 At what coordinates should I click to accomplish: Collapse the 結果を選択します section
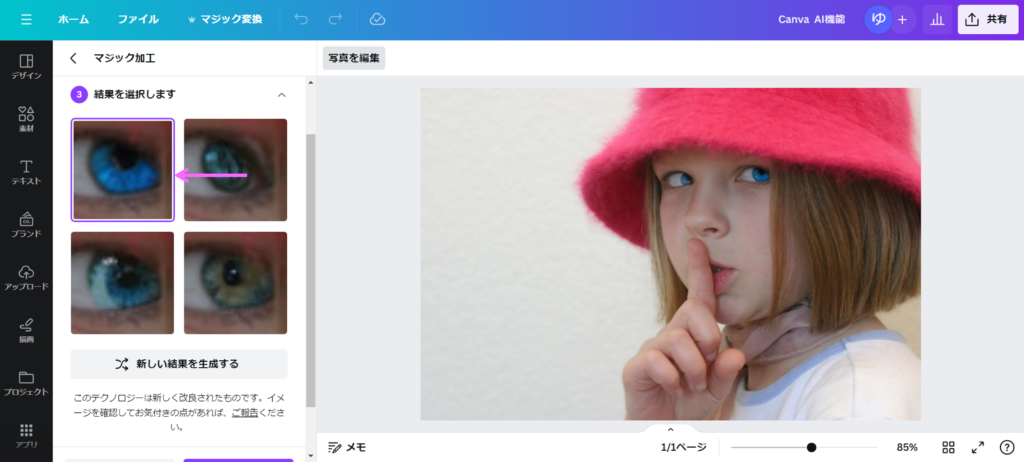coord(281,94)
